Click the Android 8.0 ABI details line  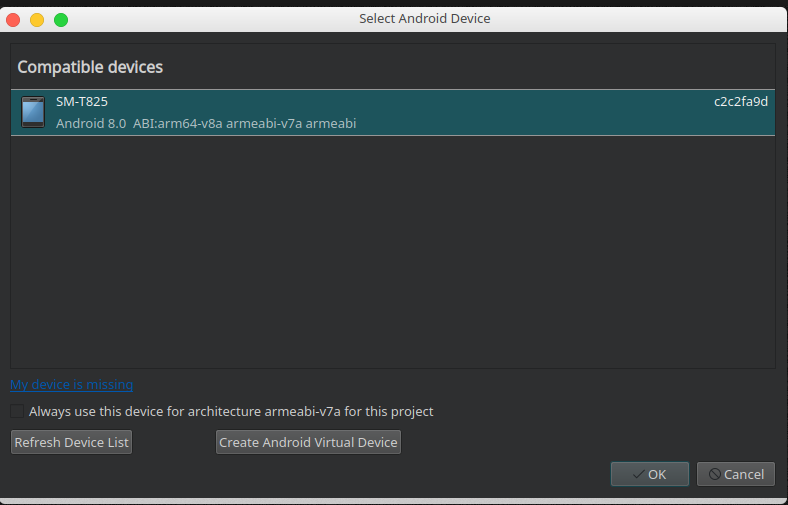pyautogui.click(x=206, y=124)
